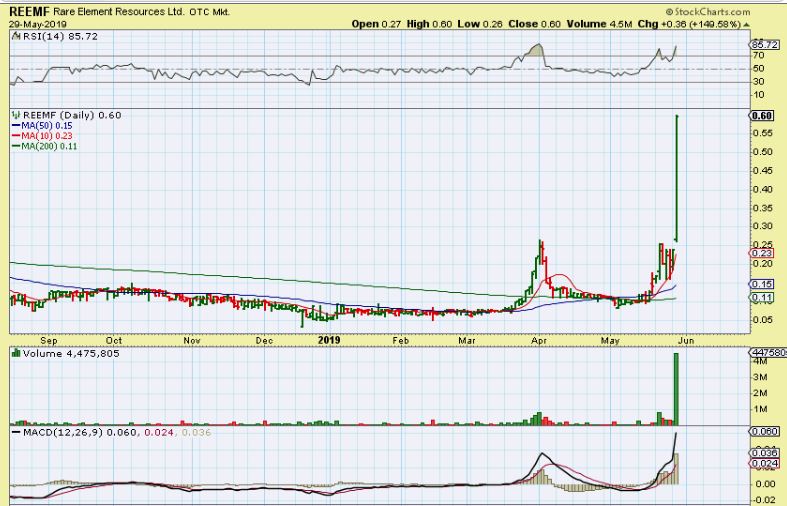Click the OTC Mkt. exchange label
The height and width of the screenshot is (506, 787).
click(x=209, y=12)
